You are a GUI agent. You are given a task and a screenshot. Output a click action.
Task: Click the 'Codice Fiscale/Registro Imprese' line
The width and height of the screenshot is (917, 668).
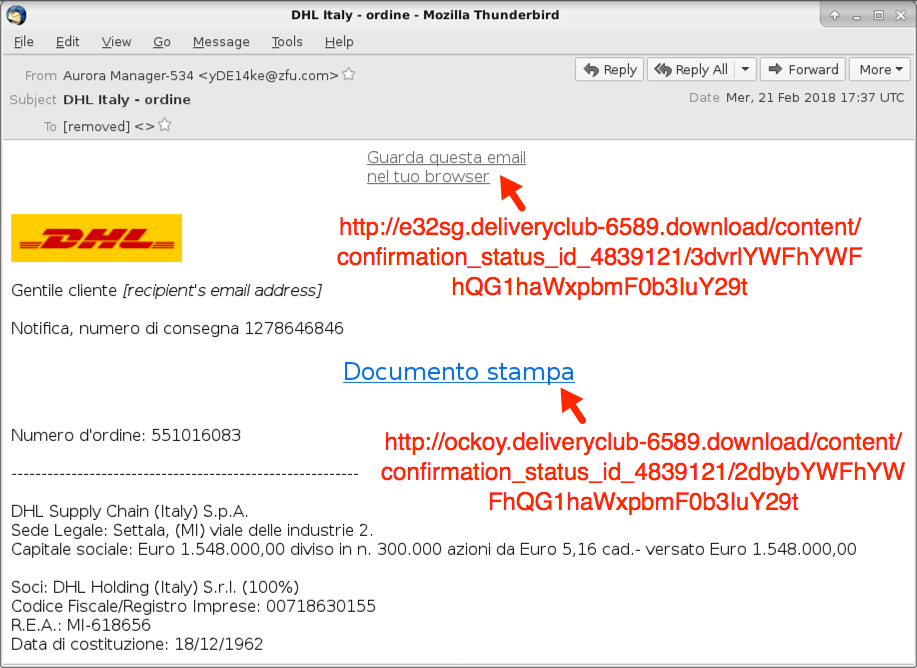pyautogui.click(x=193, y=606)
